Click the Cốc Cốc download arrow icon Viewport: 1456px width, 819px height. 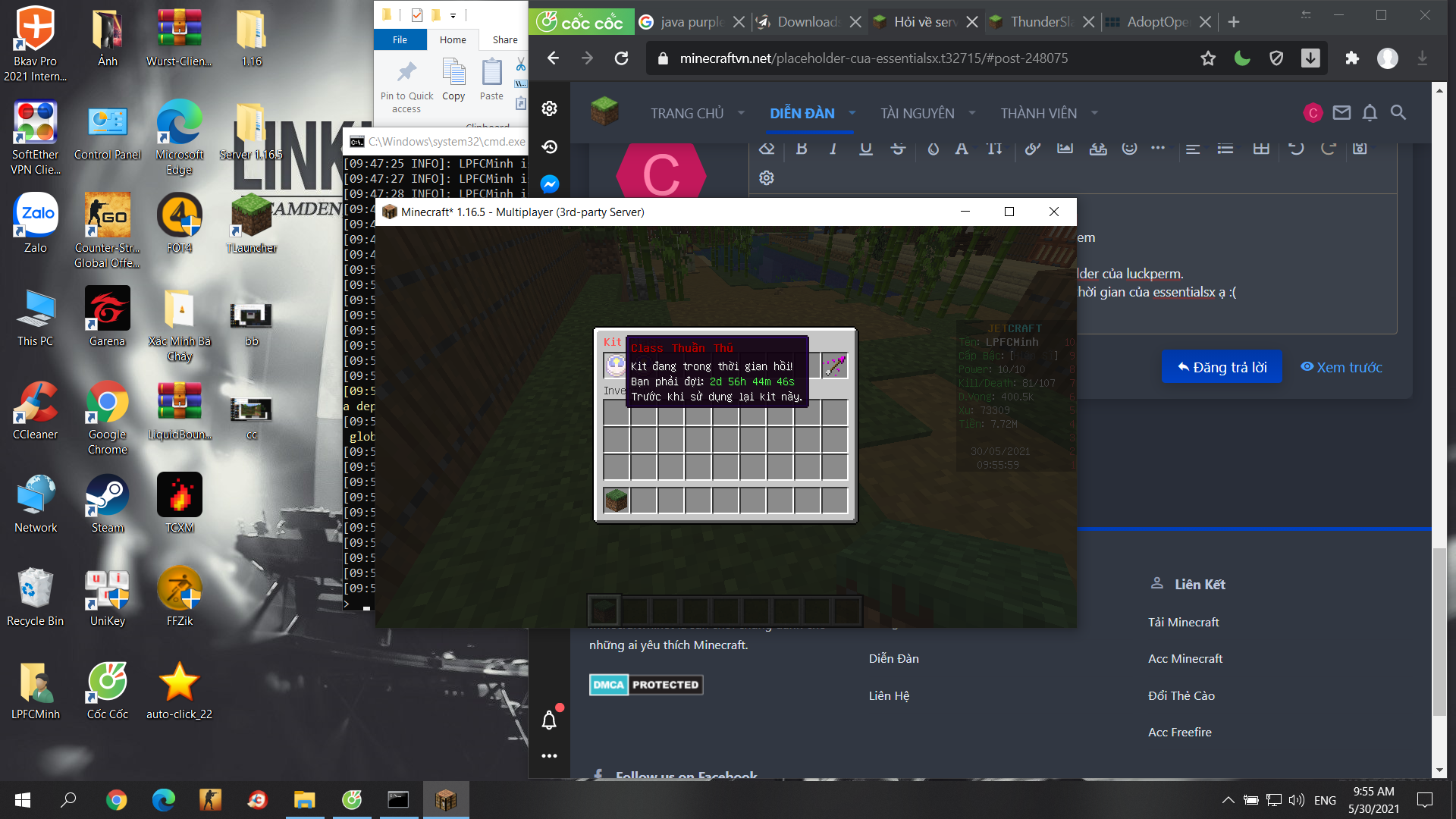pyautogui.click(x=1310, y=58)
